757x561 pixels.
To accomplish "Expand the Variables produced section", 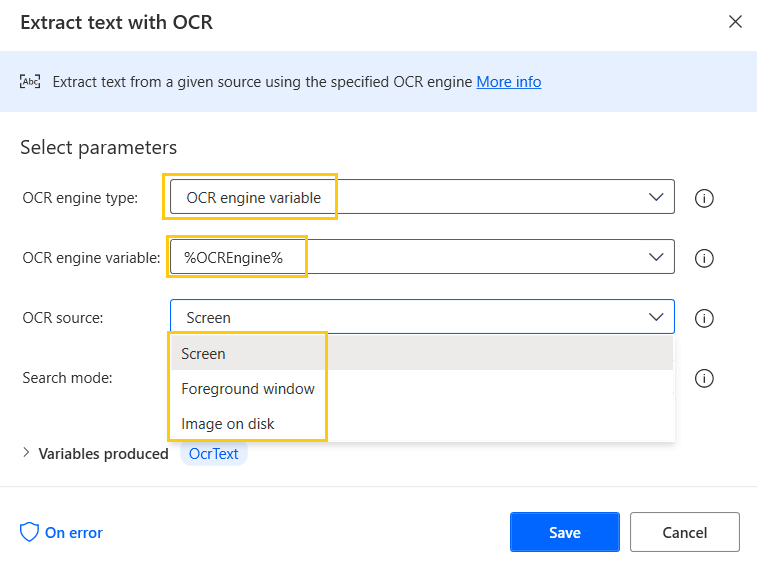I will tap(26, 454).
